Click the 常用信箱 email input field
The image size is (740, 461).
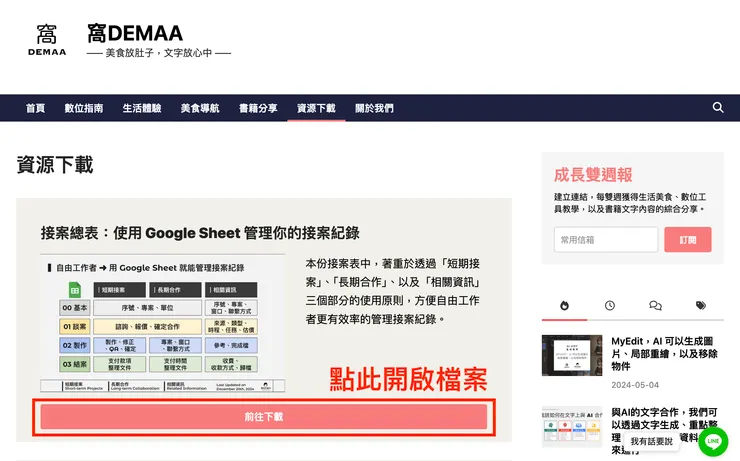pos(606,240)
